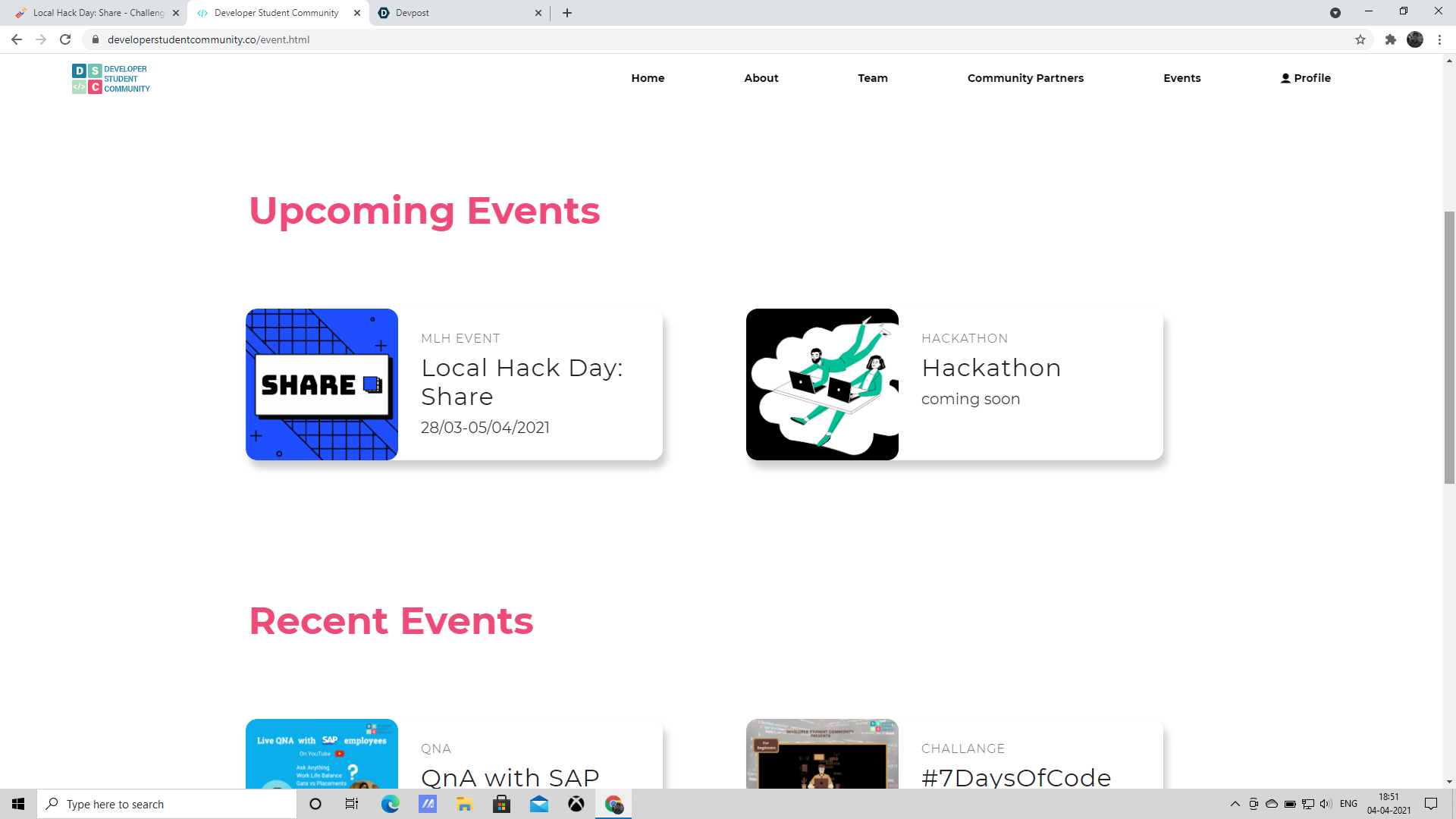Open the tab search dropdown arrow
Image resolution: width=1456 pixels, height=819 pixels.
1335,13
